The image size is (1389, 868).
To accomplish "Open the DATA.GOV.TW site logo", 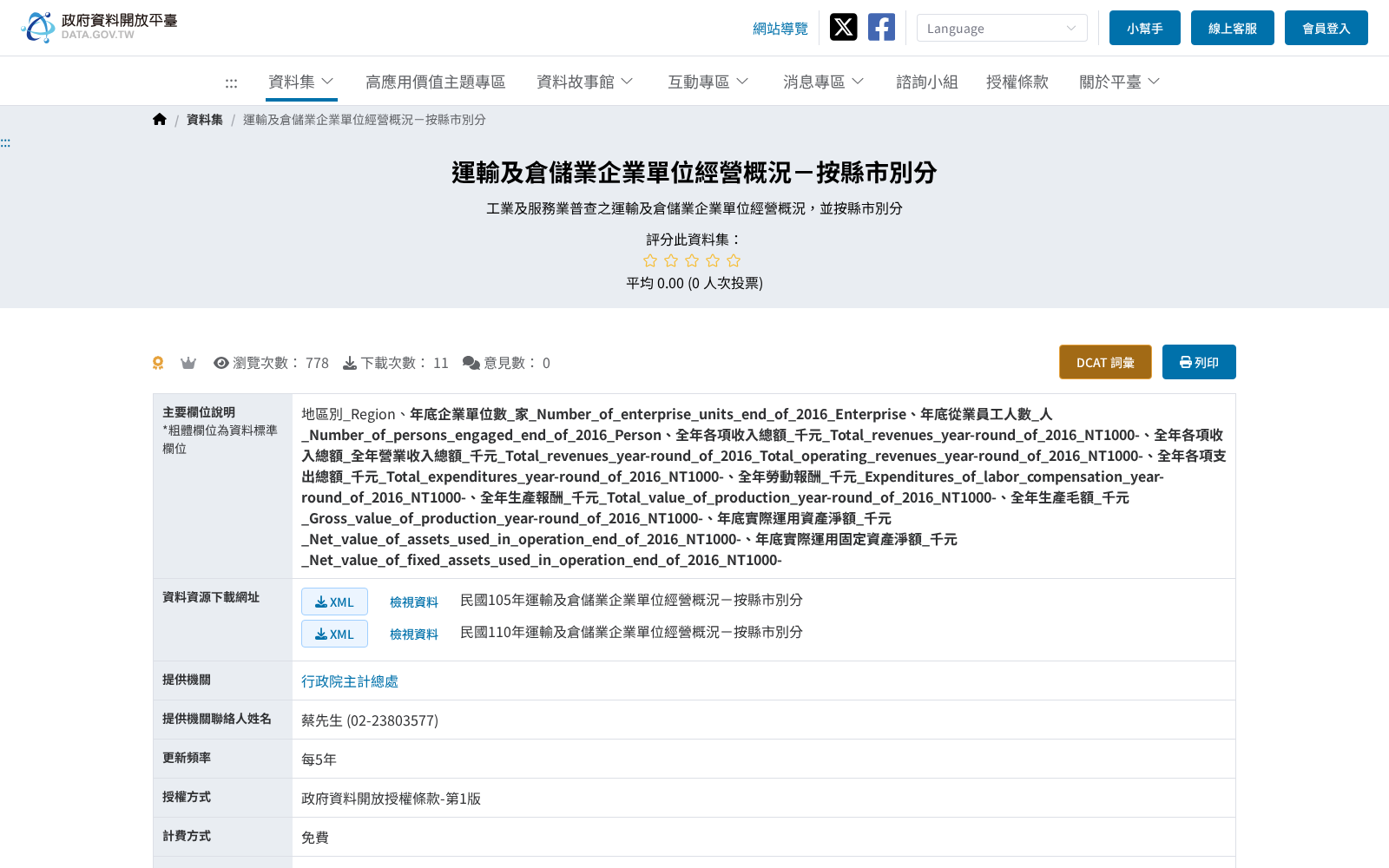I will (x=99, y=27).
